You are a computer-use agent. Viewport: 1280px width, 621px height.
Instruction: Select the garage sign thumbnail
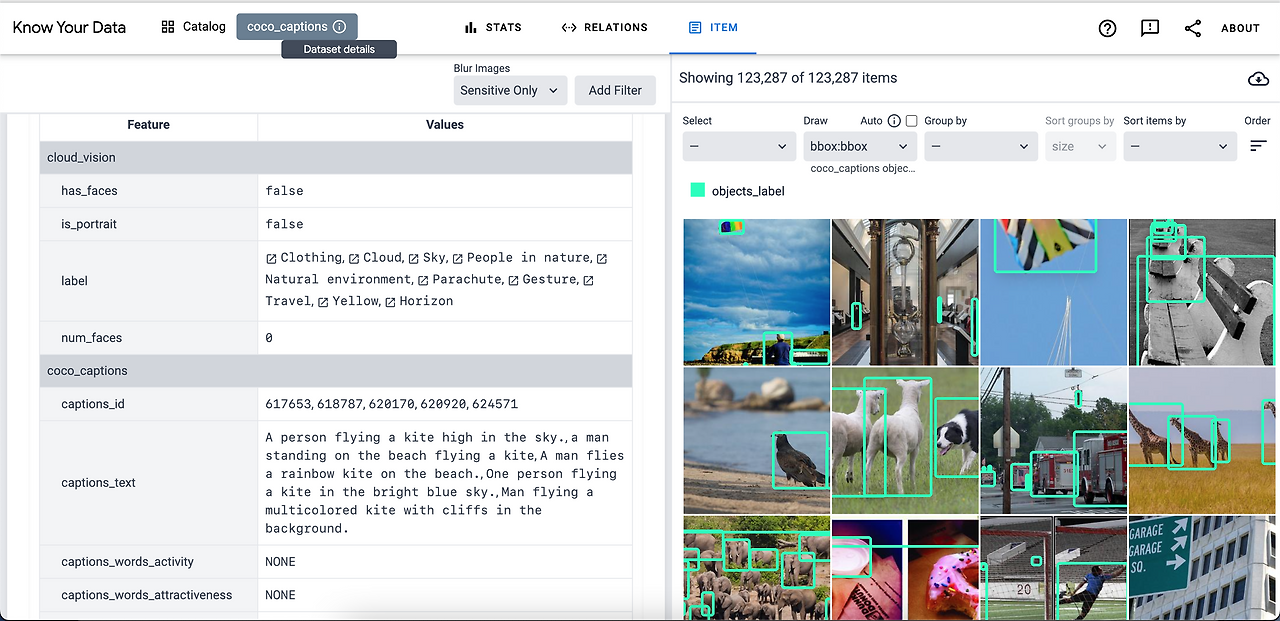tap(1202, 568)
